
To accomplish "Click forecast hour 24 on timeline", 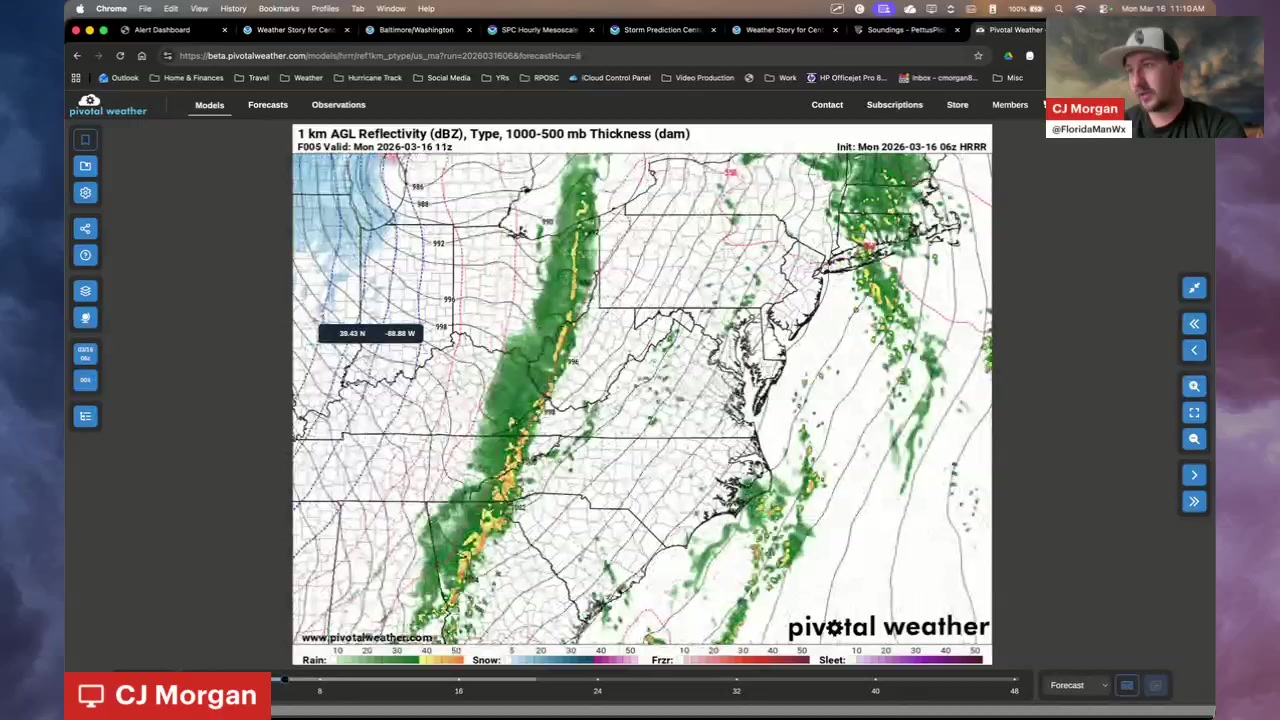I will pos(597,690).
